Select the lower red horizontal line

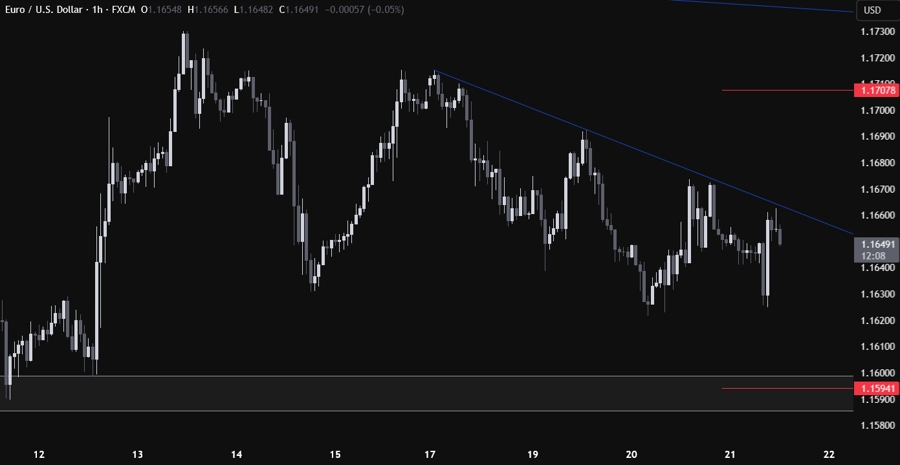click(x=785, y=388)
